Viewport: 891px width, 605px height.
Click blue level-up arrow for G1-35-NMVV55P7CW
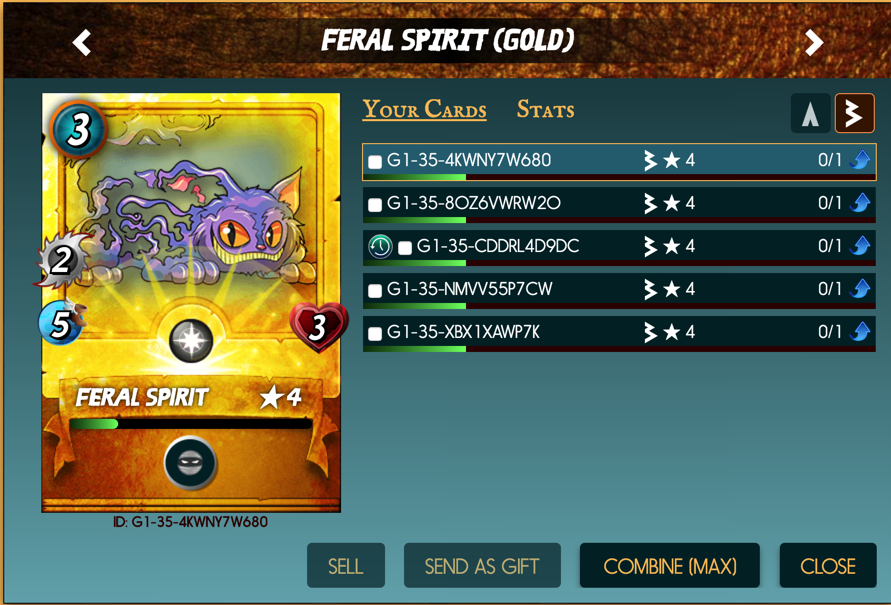tap(860, 289)
